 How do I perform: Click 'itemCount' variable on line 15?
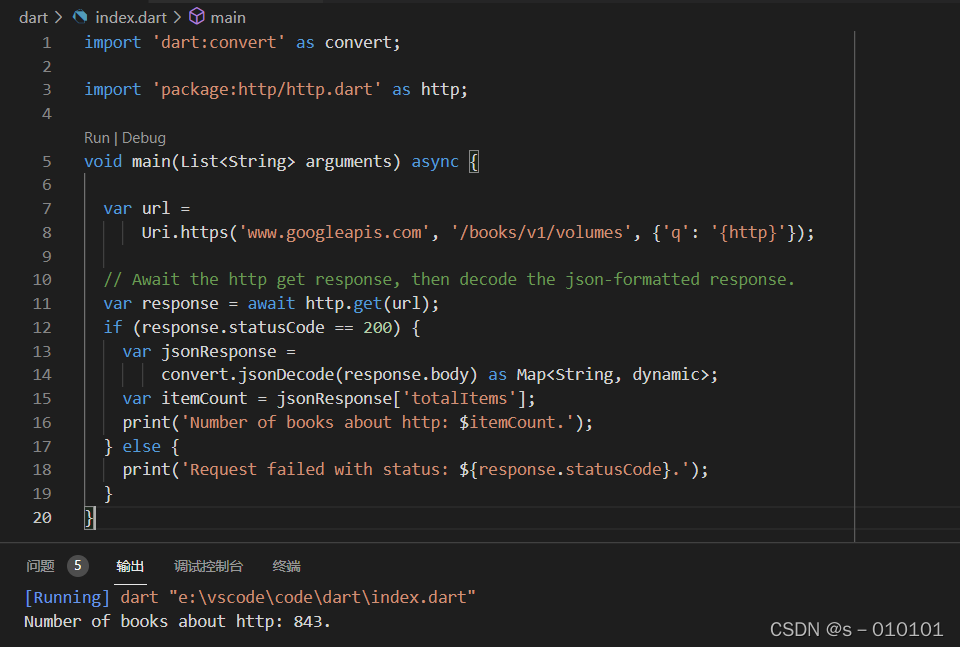204,398
